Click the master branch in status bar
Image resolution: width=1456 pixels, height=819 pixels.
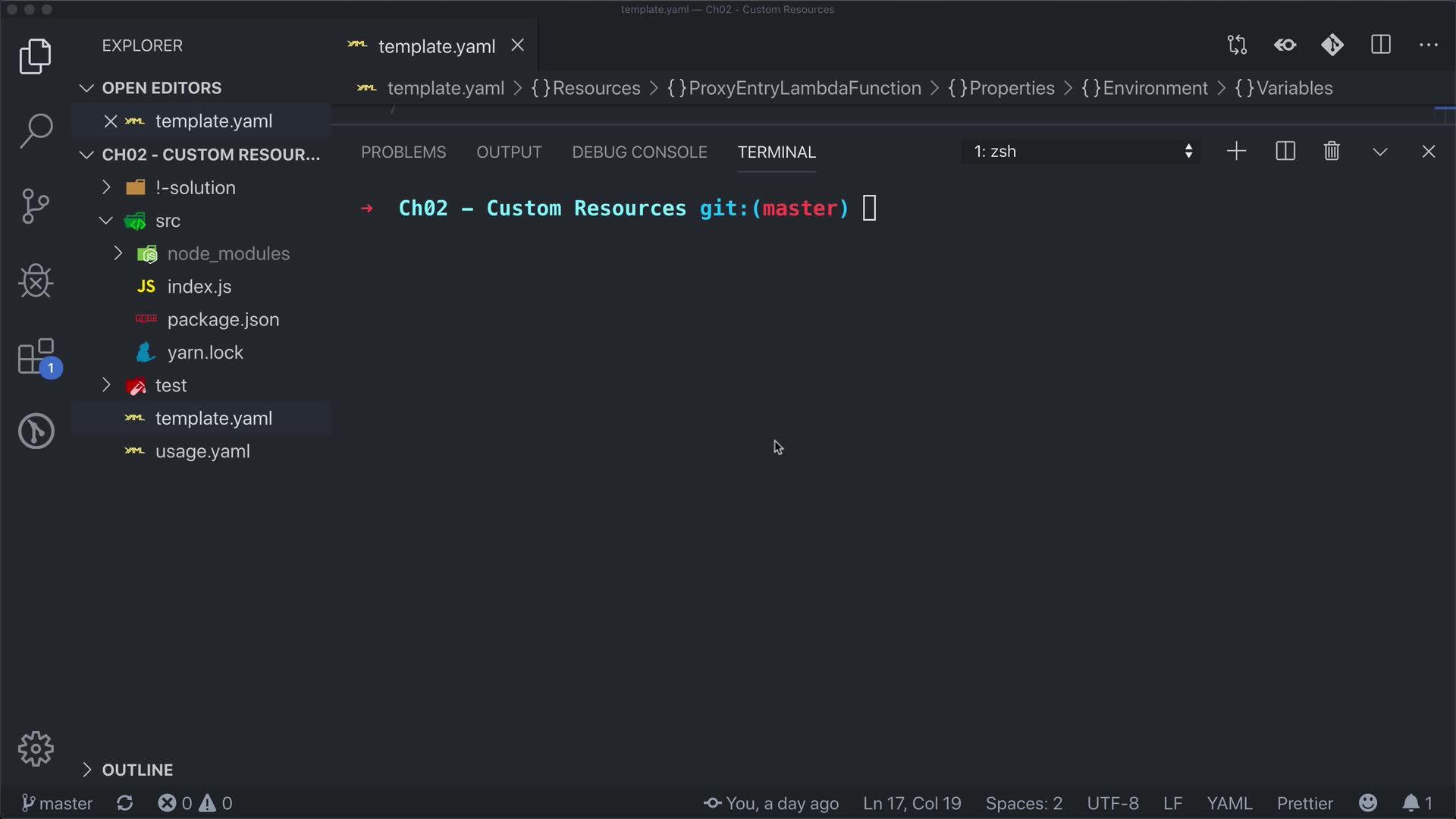point(57,803)
